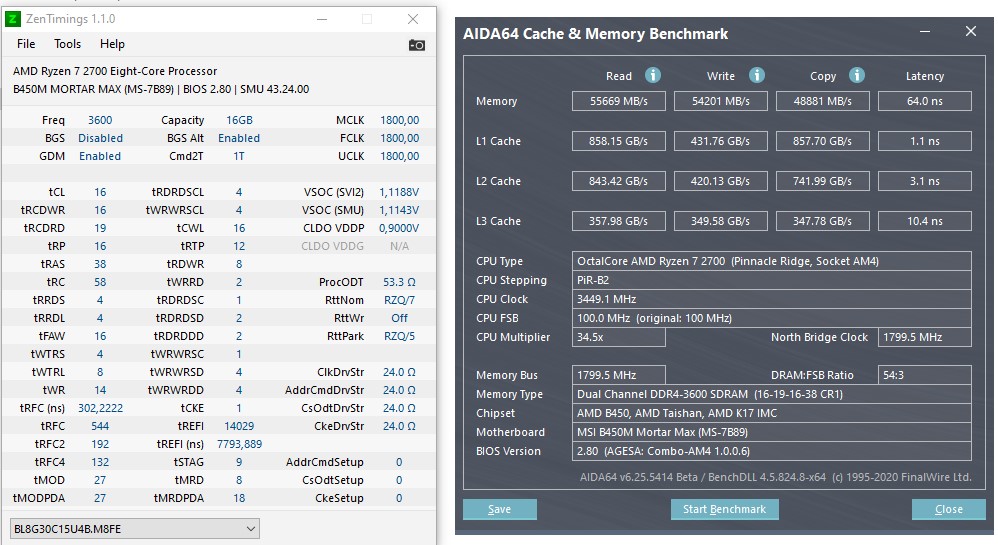Click the GDM value Enabled
This screenshot has width=998, height=545.
pyautogui.click(x=100, y=156)
